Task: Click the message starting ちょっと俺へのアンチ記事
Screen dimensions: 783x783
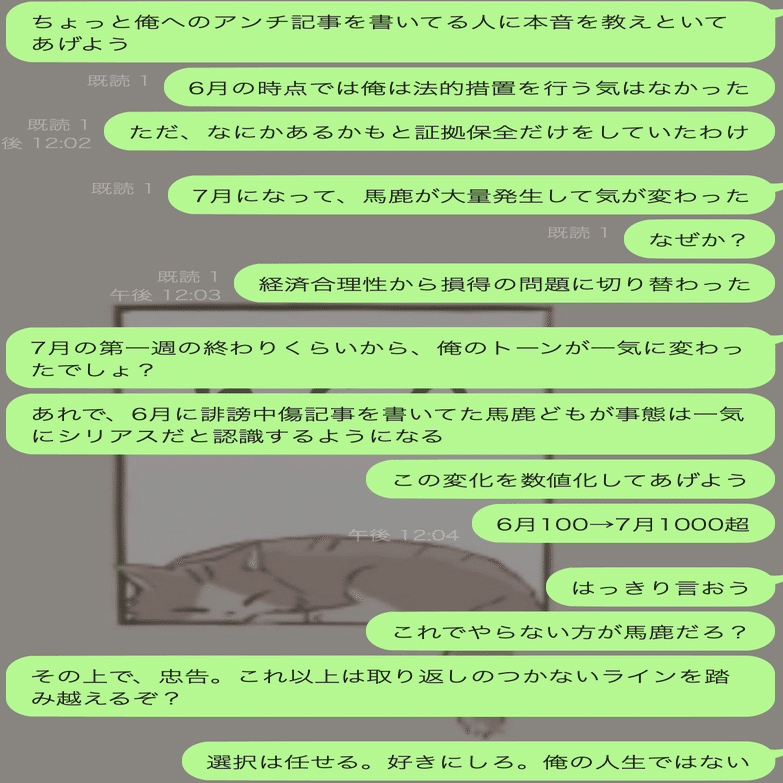Action: pyautogui.click(x=391, y=32)
